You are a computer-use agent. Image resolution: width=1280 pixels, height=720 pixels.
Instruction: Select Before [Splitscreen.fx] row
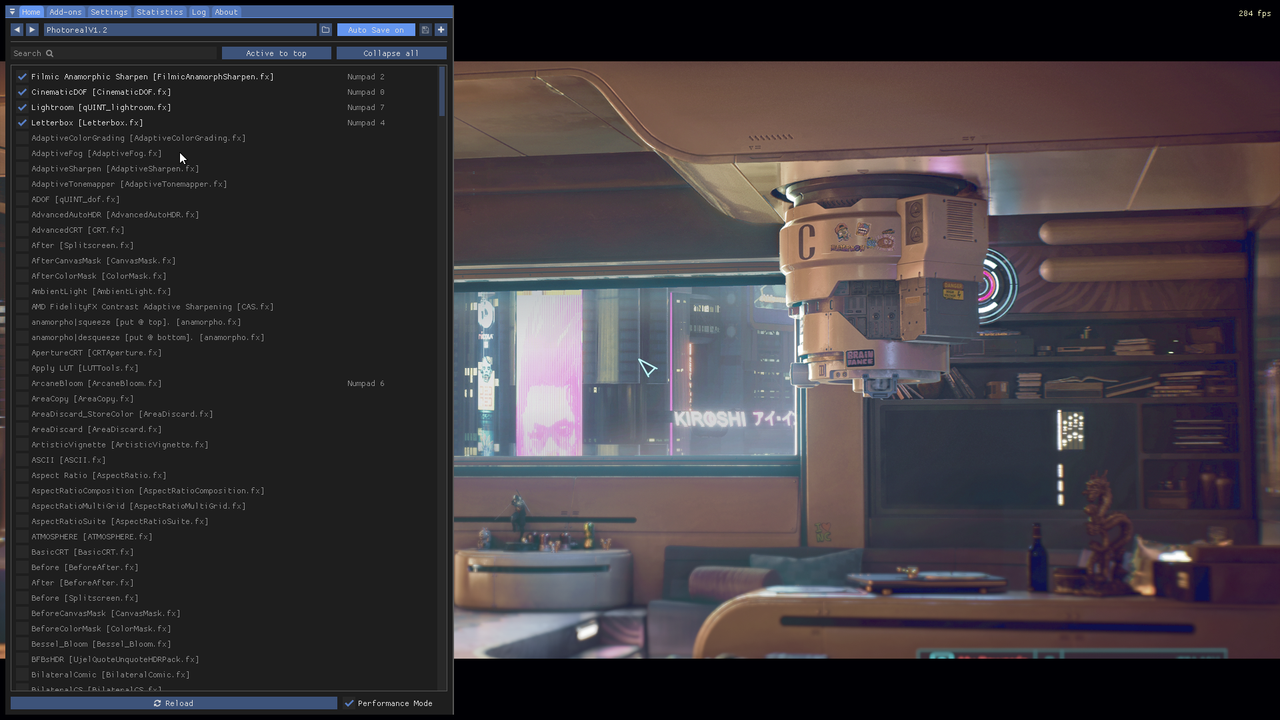[x=85, y=598]
